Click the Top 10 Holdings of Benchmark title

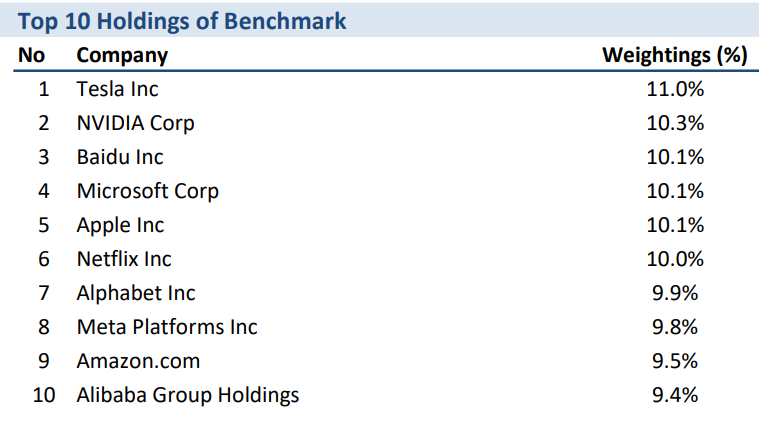tap(182, 21)
